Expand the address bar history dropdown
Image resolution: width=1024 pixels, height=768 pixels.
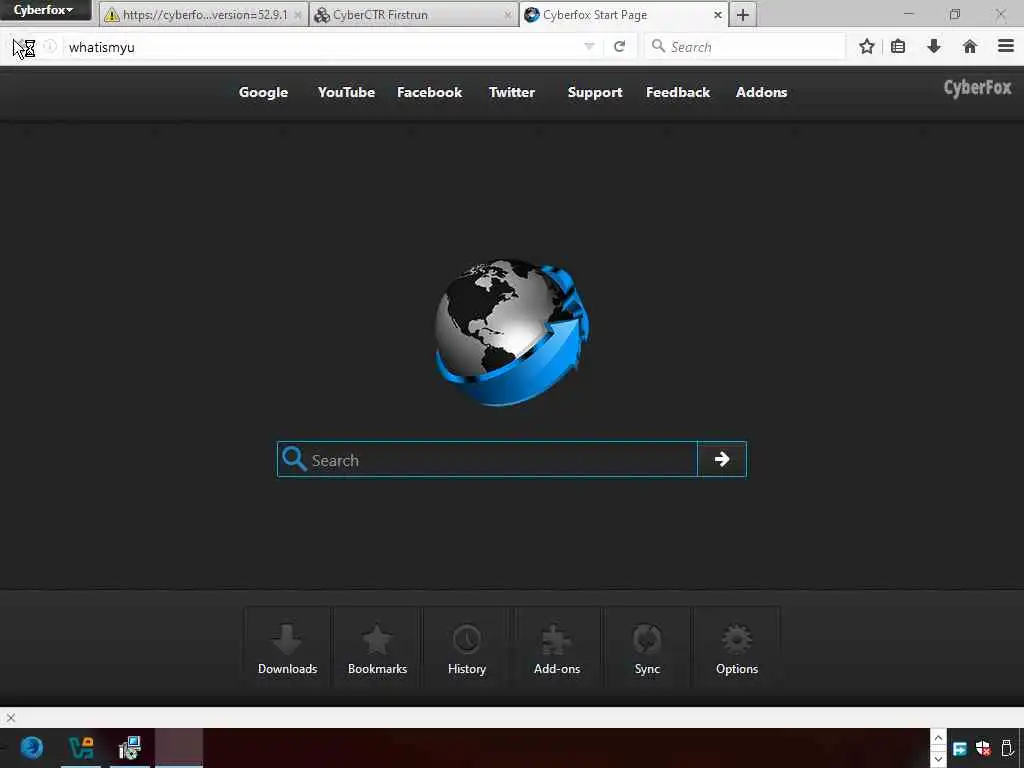tap(589, 46)
